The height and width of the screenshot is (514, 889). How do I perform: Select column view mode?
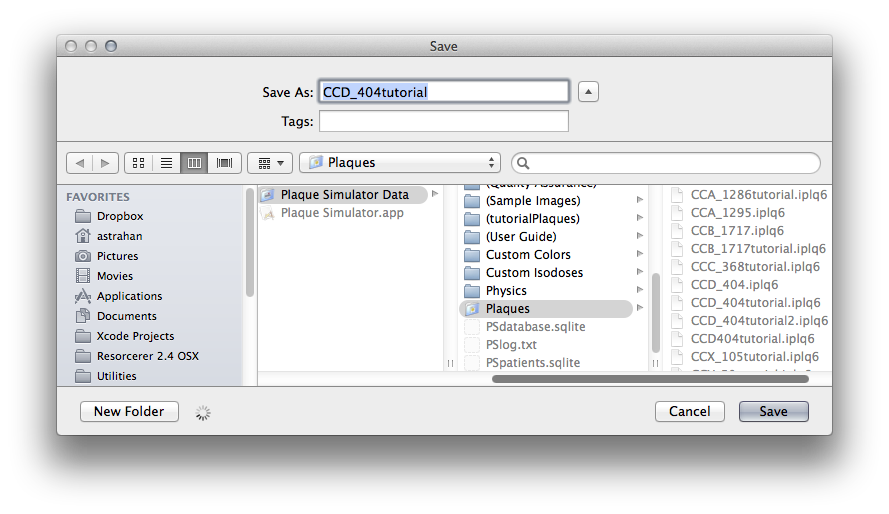pyautogui.click(x=195, y=162)
